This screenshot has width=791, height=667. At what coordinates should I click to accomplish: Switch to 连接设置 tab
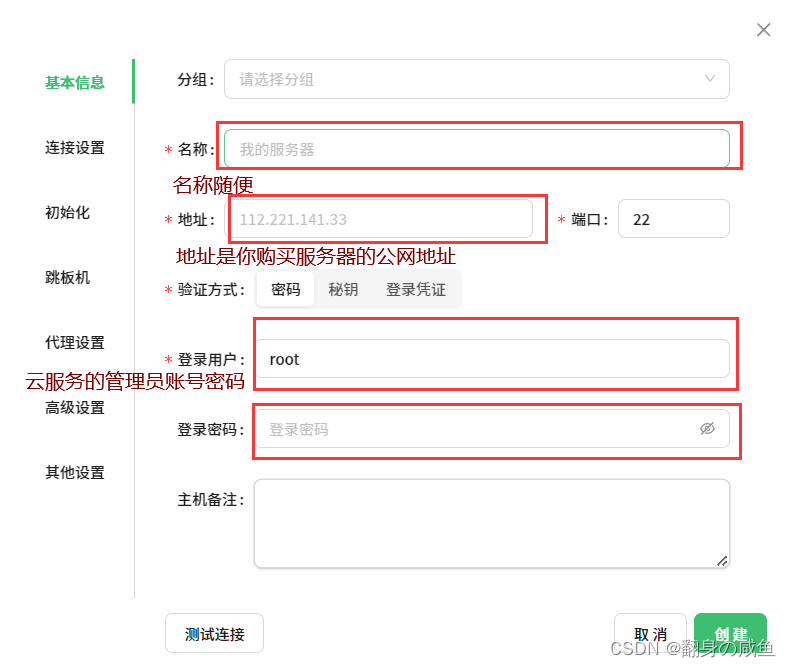pos(75,147)
